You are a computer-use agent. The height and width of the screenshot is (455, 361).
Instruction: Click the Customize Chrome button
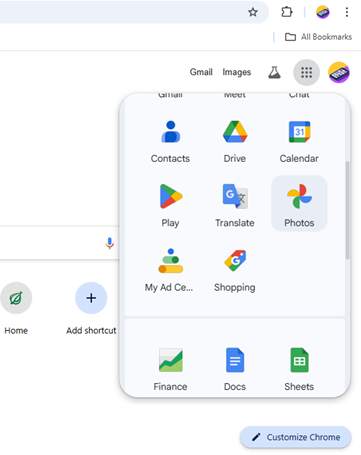pyautogui.click(x=295, y=437)
